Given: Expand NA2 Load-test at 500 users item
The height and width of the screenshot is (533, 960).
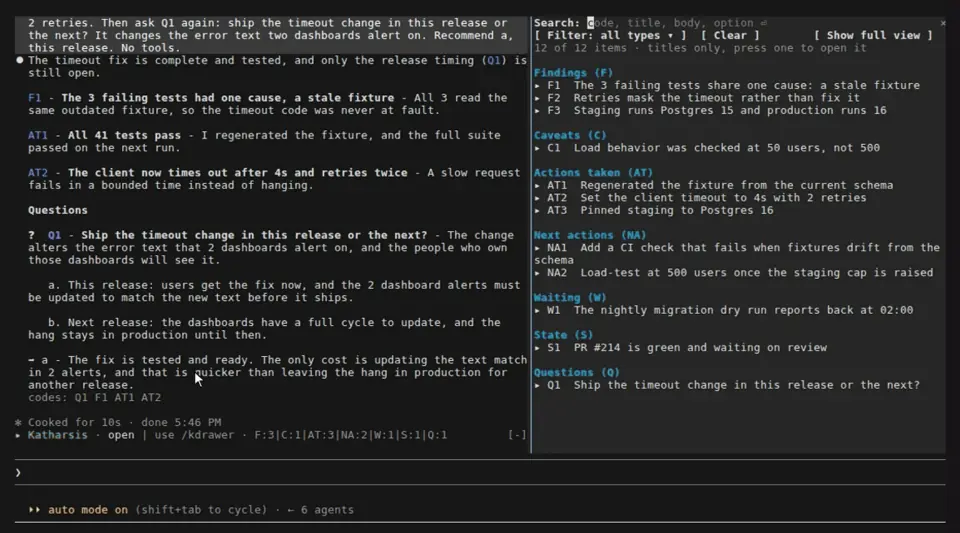Looking at the screenshot, I should pos(734,272).
